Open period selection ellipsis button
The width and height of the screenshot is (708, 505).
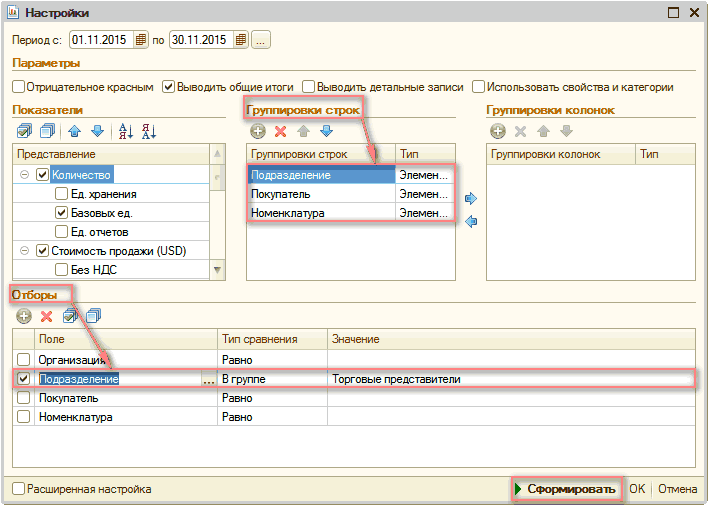(261, 41)
